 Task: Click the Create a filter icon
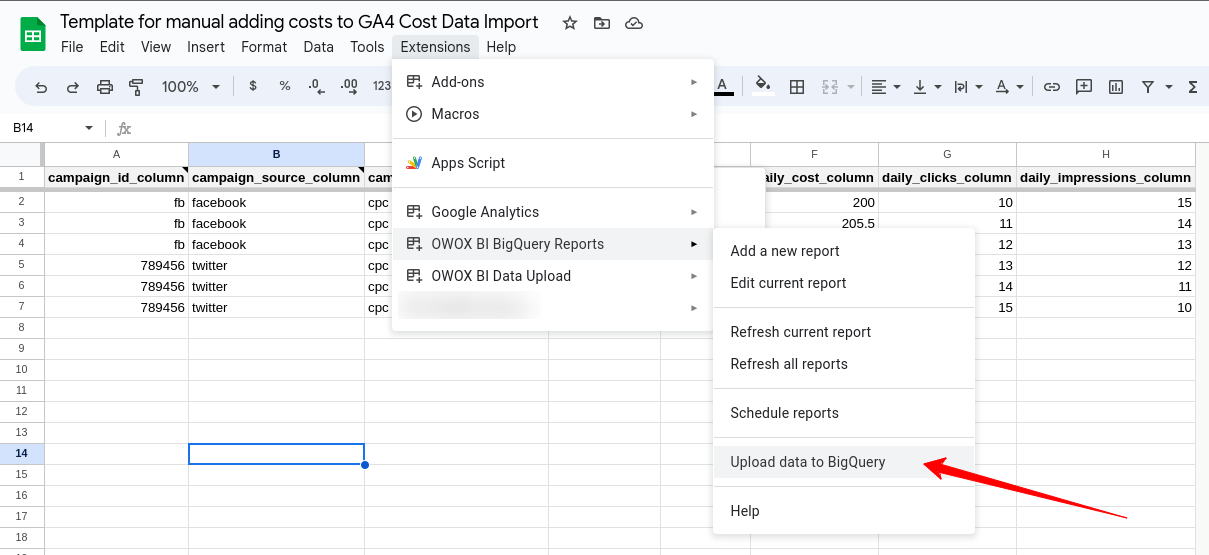[1148, 87]
